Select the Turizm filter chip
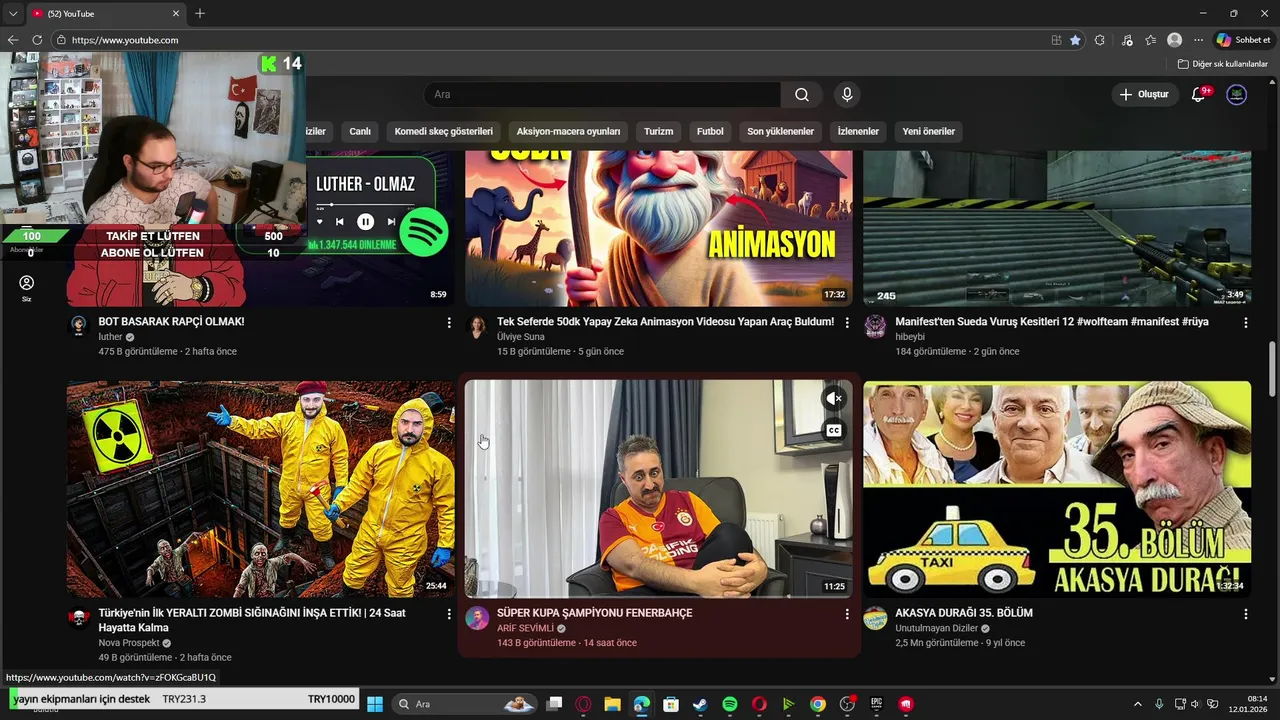The width and height of the screenshot is (1280, 720). [658, 131]
